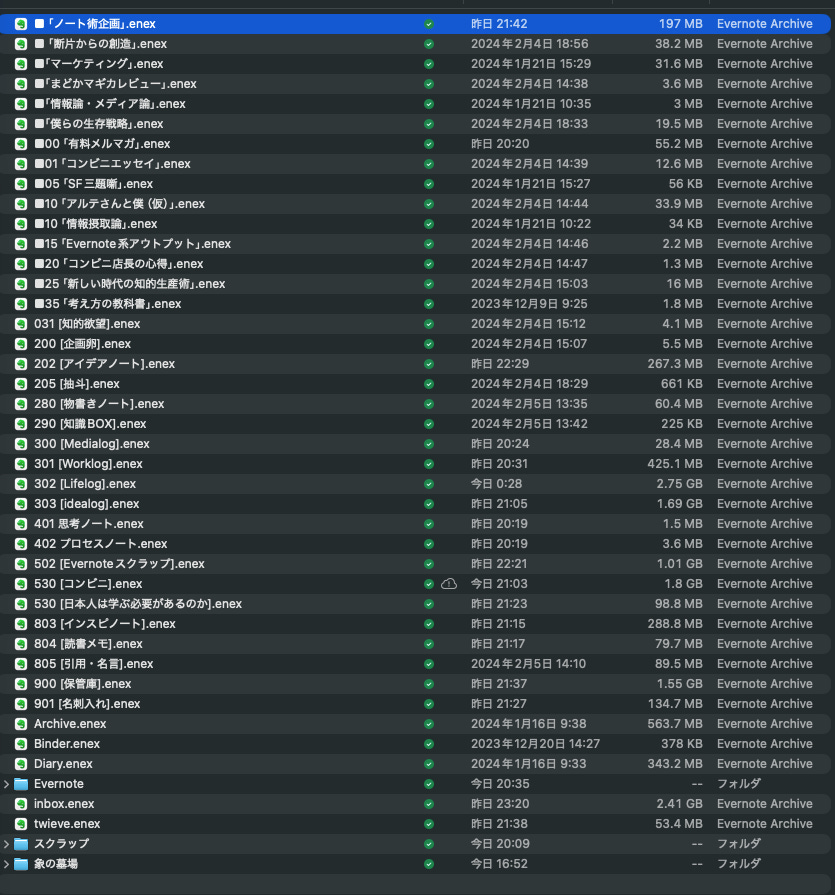The image size is (835, 895).
Task: Select ■05「SF三題噺」.enex
Action: [x=94, y=184]
